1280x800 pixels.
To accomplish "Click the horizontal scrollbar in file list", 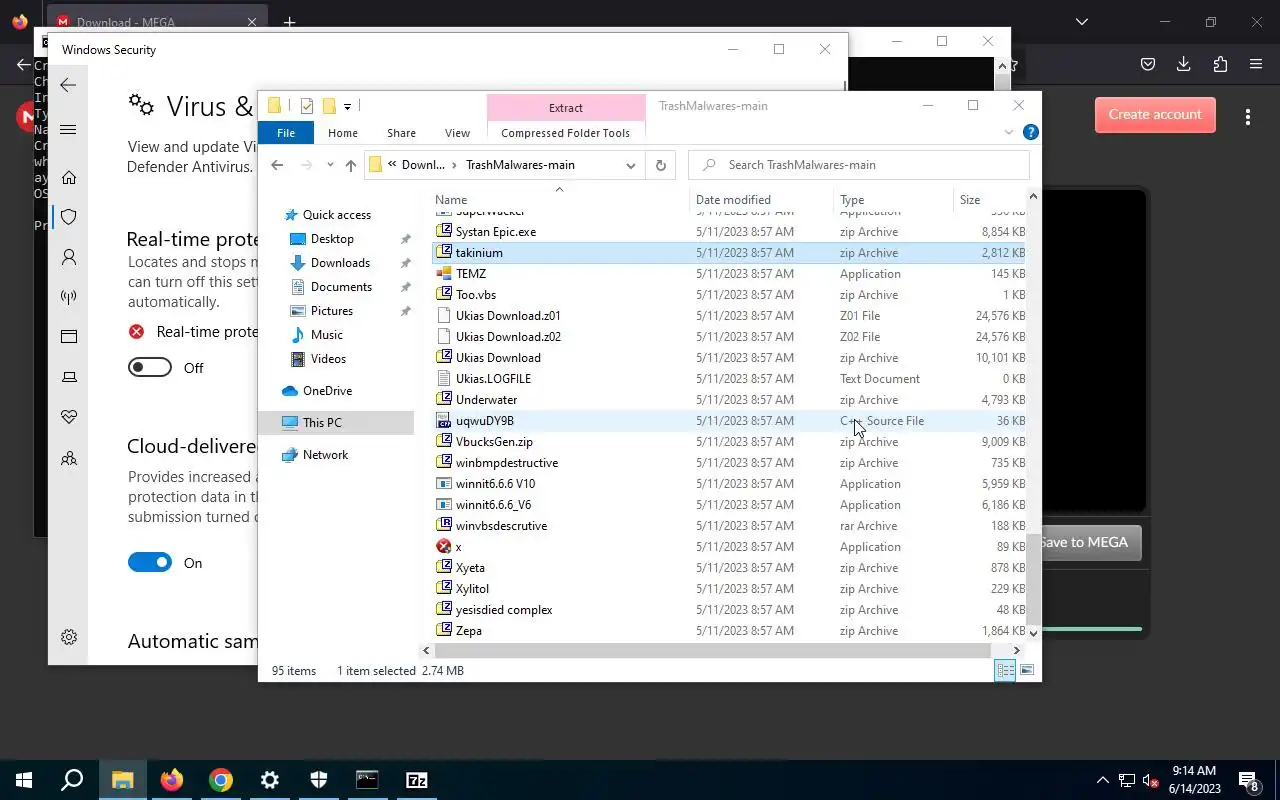I will 712,651.
